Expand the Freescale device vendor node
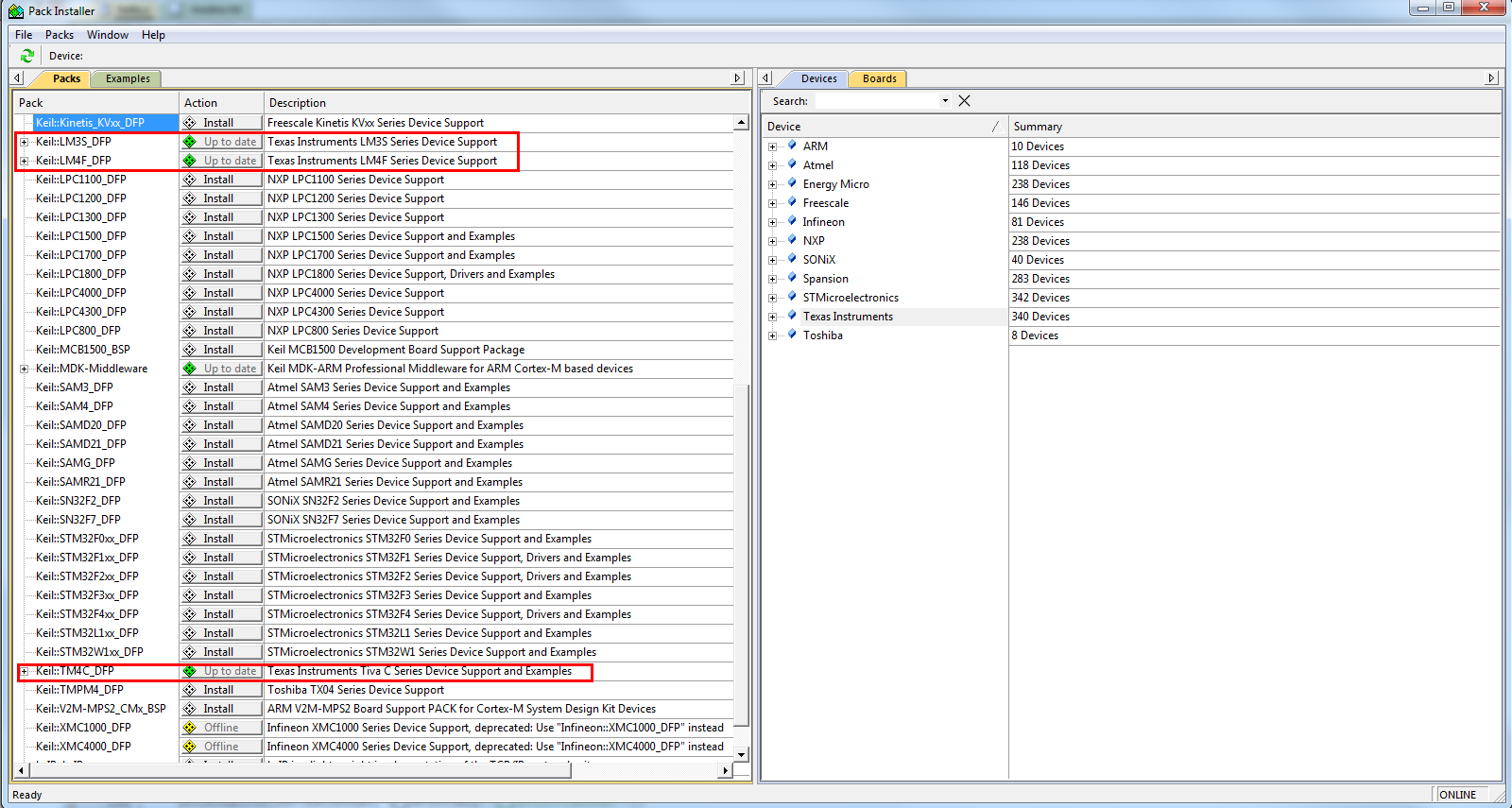1512x808 pixels. pos(772,203)
